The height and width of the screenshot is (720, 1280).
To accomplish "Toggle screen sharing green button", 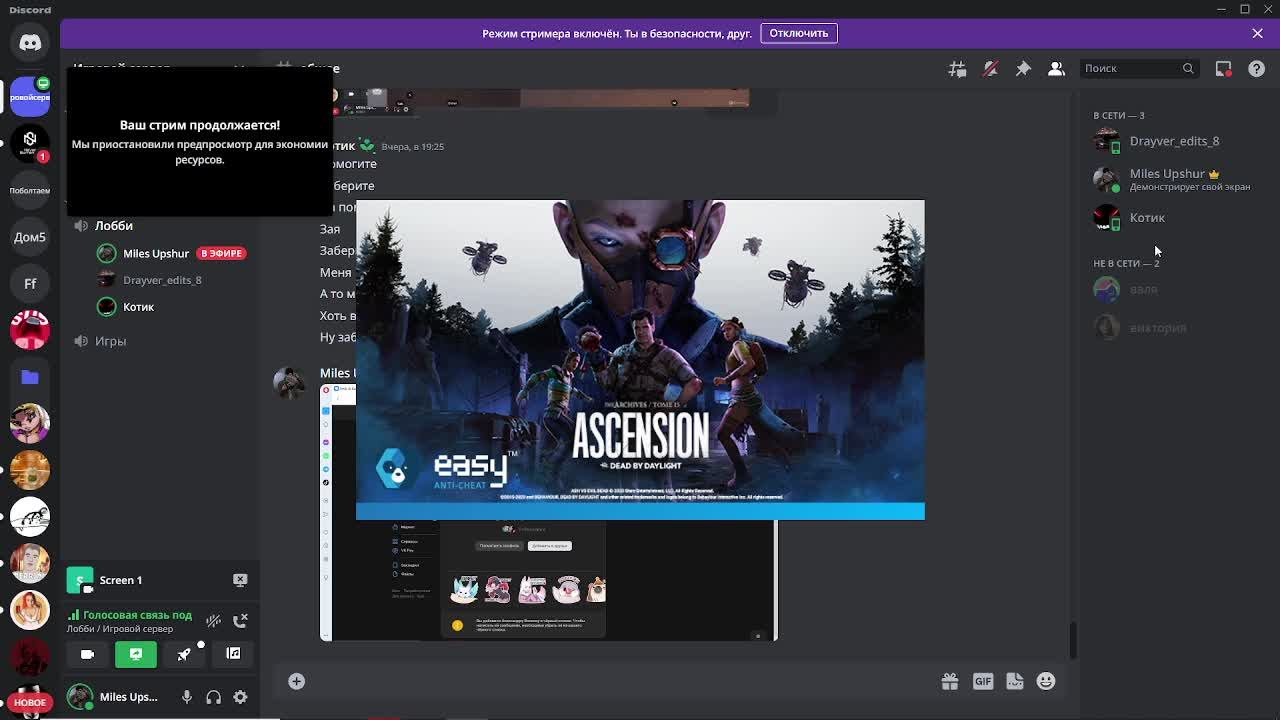I will [136, 654].
